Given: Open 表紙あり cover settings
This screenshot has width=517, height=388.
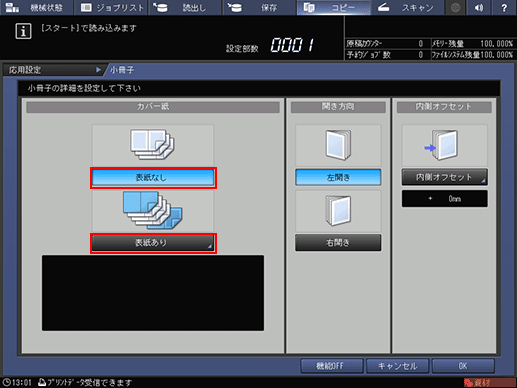Looking at the screenshot, I should [153, 243].
